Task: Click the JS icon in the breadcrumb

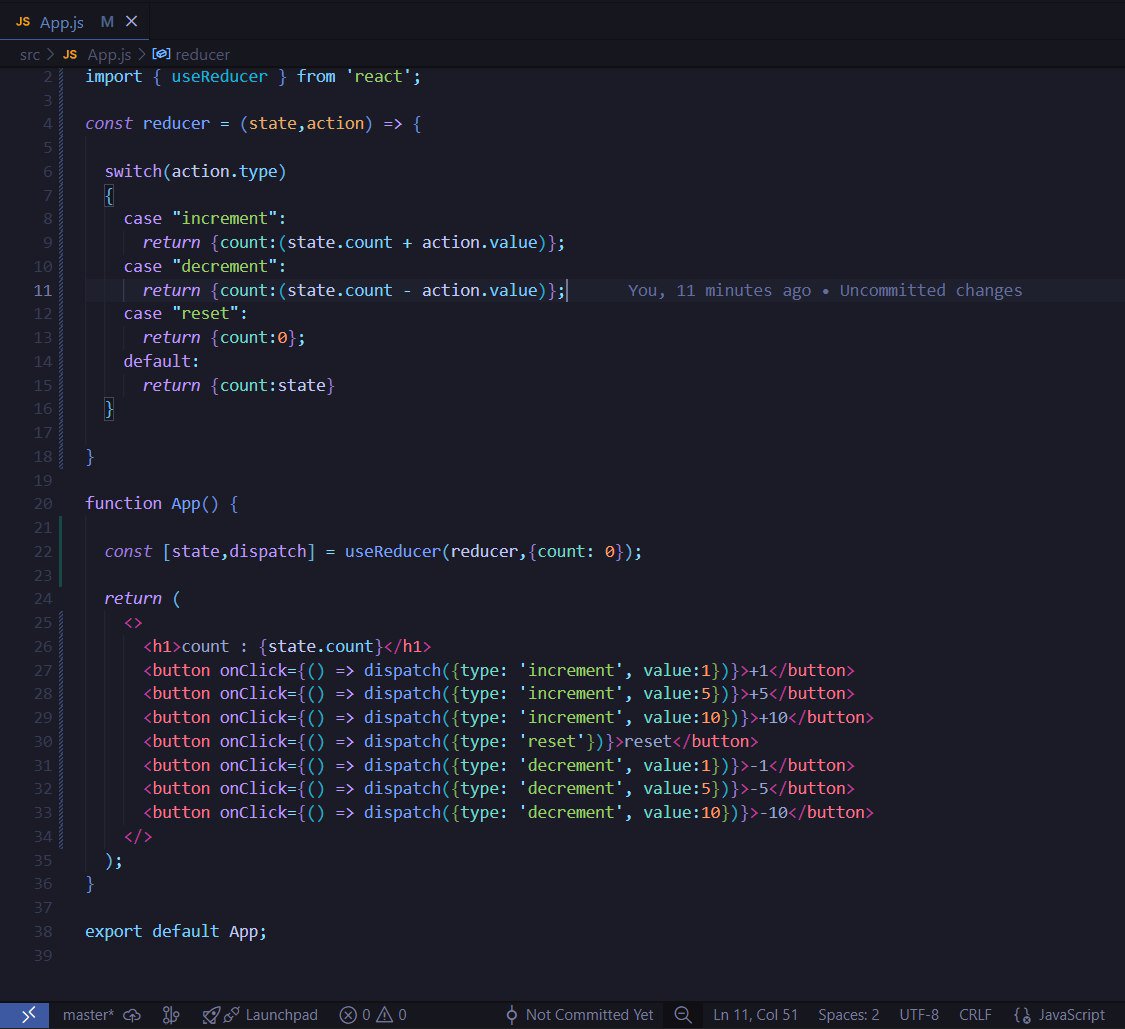Action: click(x=70, y=55)
